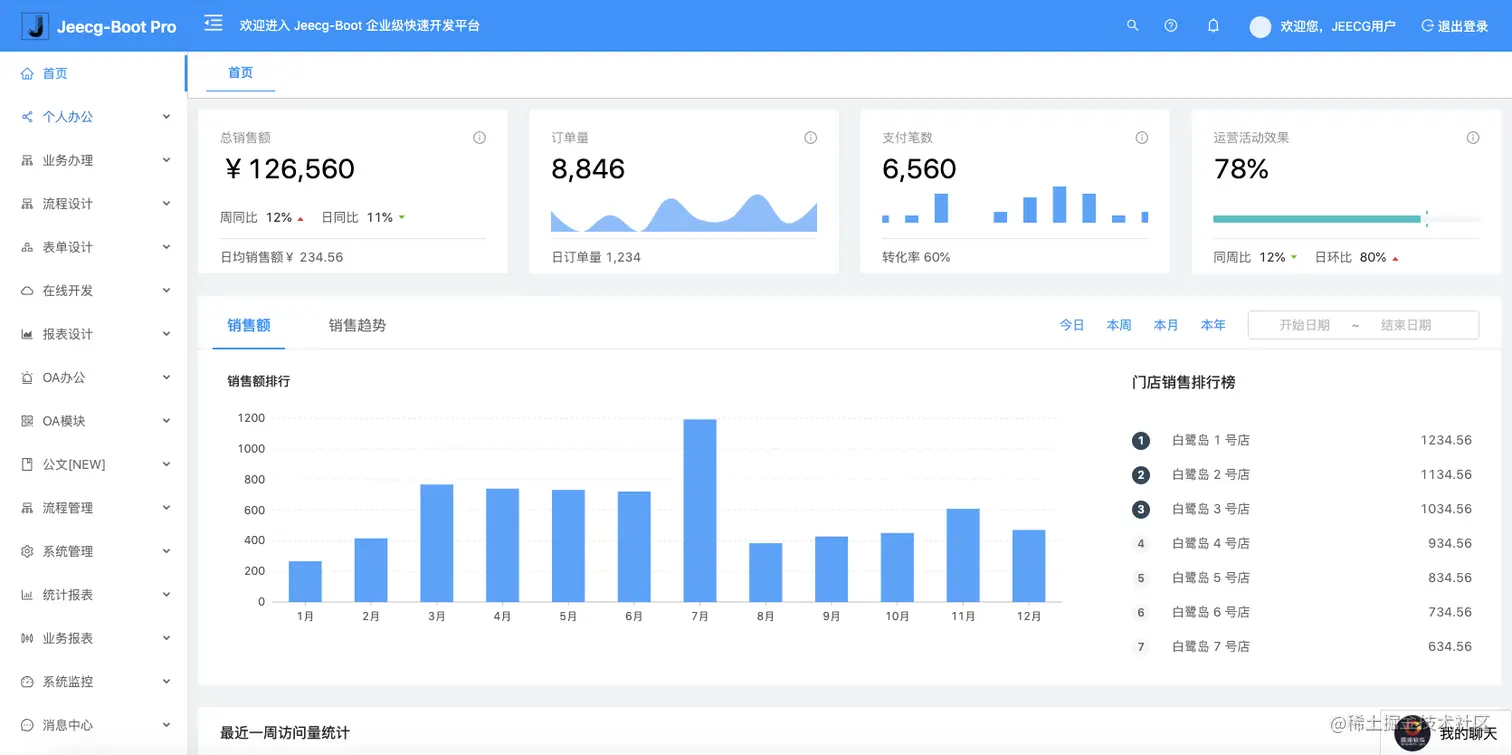Select the 首页 page tab
The height and width of the screenshot is (755, 1512).
point(240,73)
